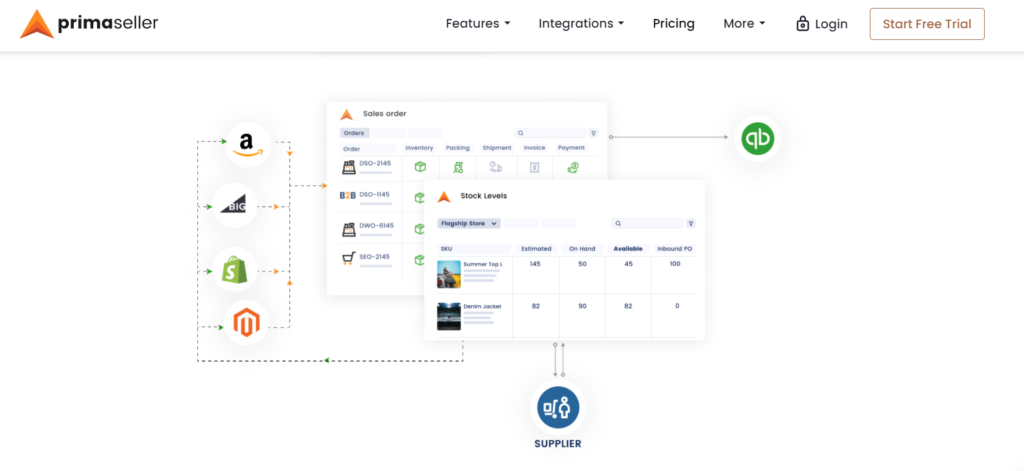Screen dimensions: 1024x471
Task: Click the Sales order search field
Action: click(x=550, y=133)
